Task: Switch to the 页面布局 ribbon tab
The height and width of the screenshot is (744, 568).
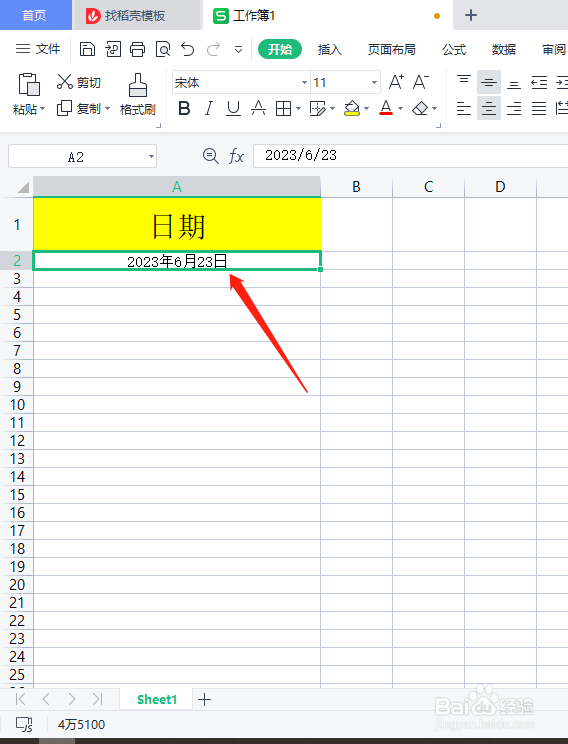Action: click(x=391, y=49)
